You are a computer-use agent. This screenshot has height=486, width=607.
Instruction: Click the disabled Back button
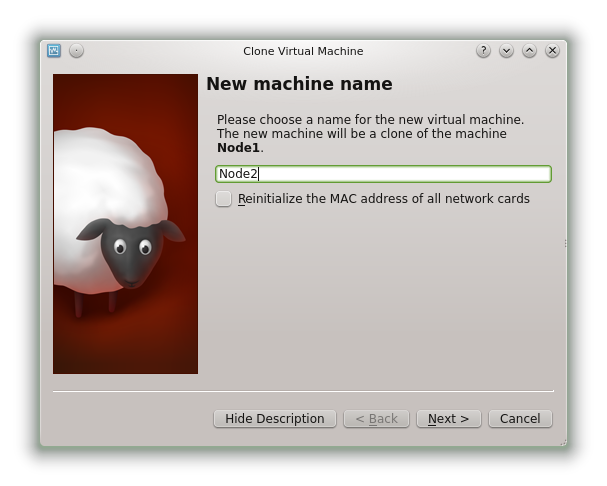tap(376, 419)
